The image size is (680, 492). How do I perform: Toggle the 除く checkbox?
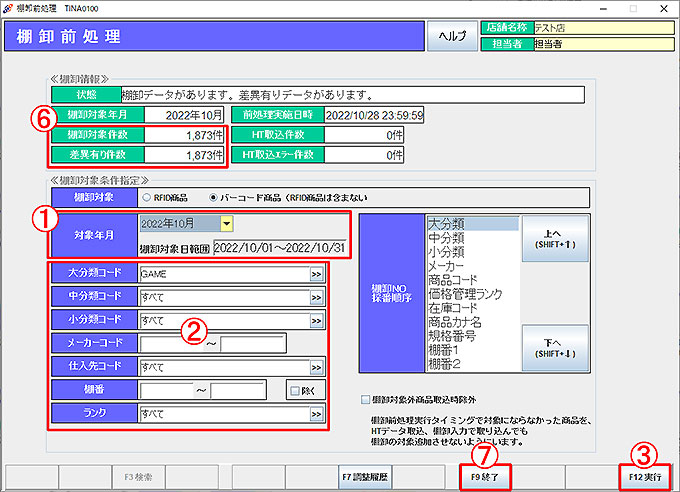pos(293,390)
